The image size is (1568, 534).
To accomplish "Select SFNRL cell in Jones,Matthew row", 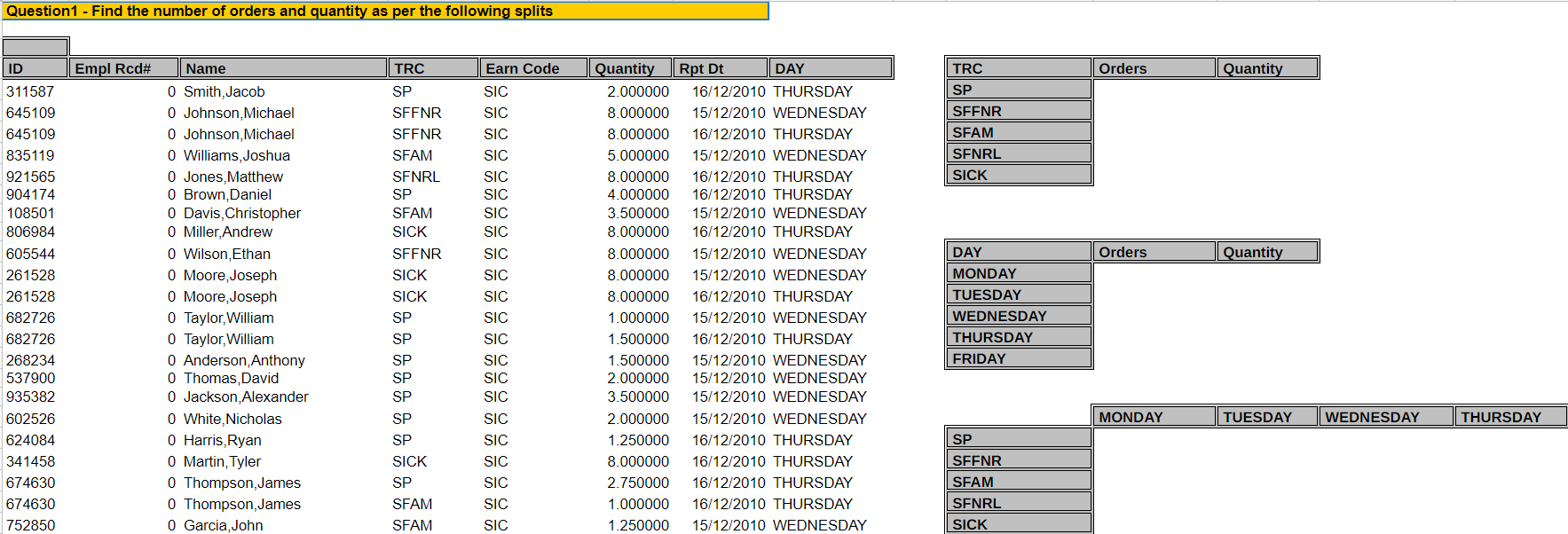I will tap(416, 177).
